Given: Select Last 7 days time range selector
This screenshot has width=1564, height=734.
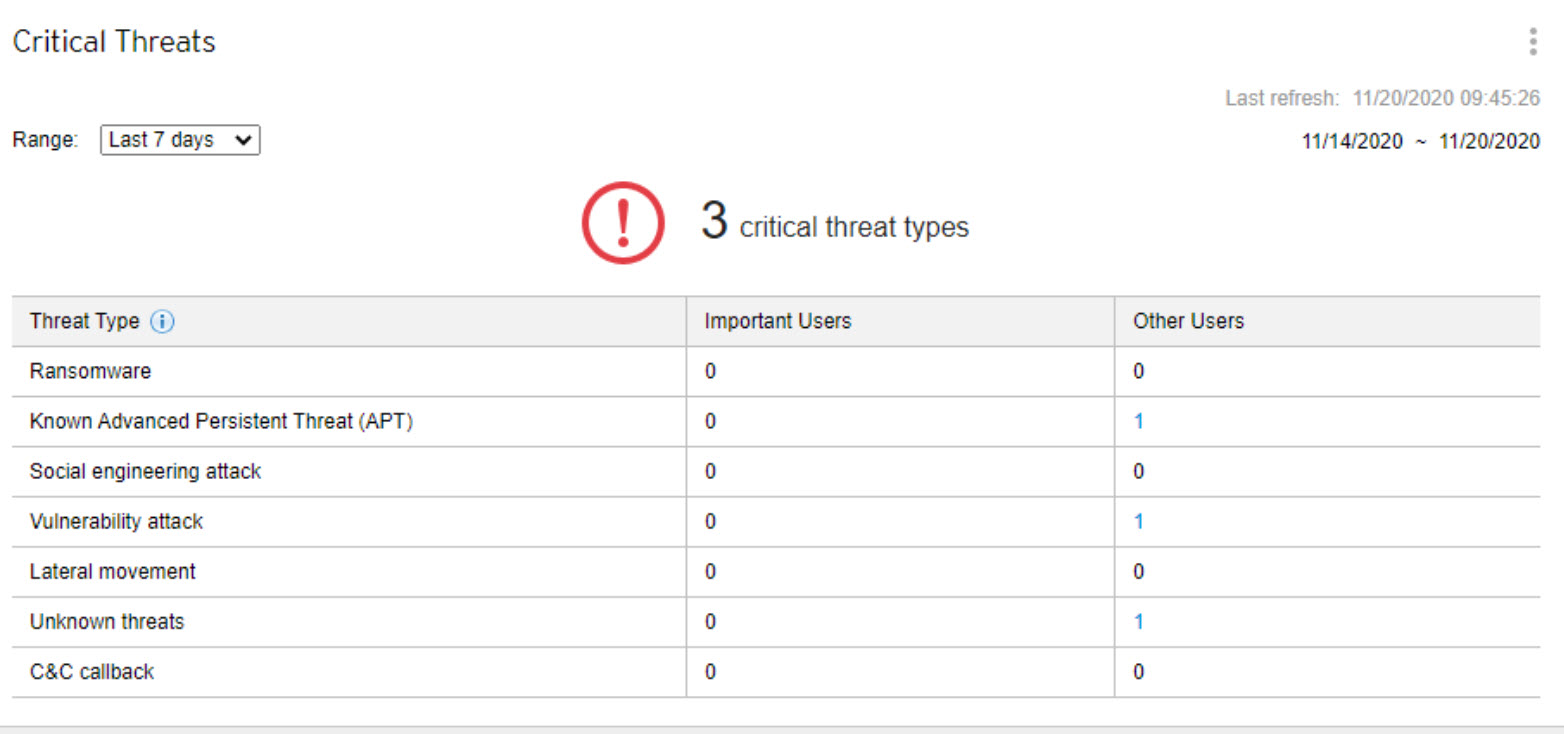Looking at the screenshot, I should click(179, 139).
